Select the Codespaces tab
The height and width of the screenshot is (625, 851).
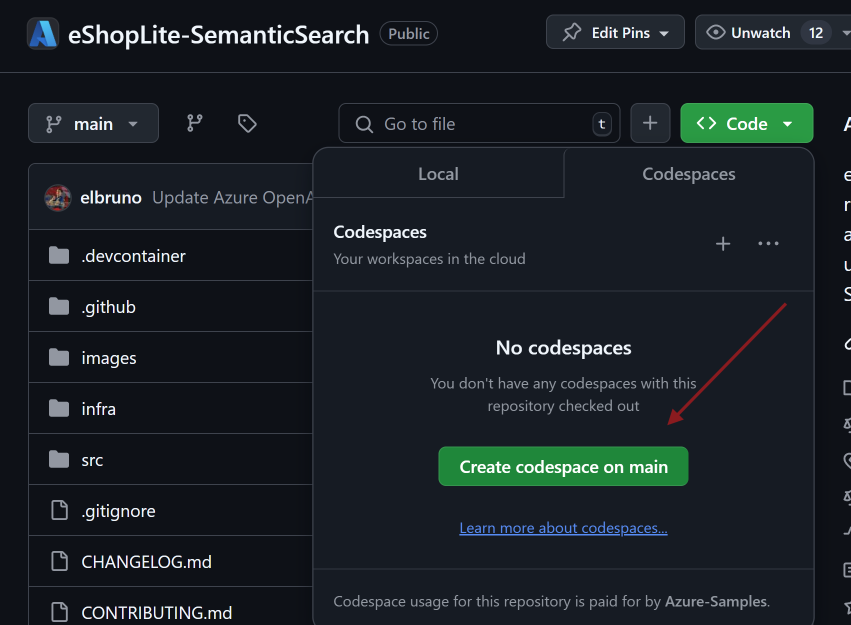pyautogui.click(x=689, y=174)
